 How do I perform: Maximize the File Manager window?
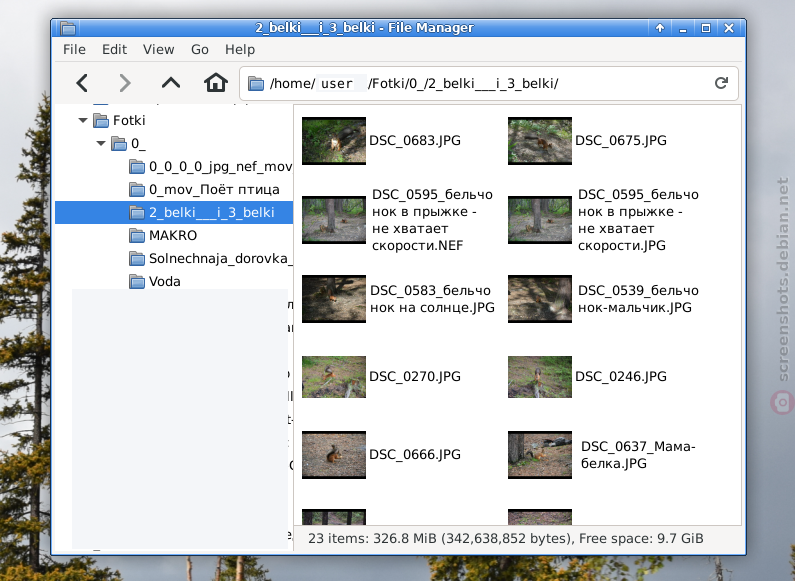pyautogui.click(x=705, y=28)
